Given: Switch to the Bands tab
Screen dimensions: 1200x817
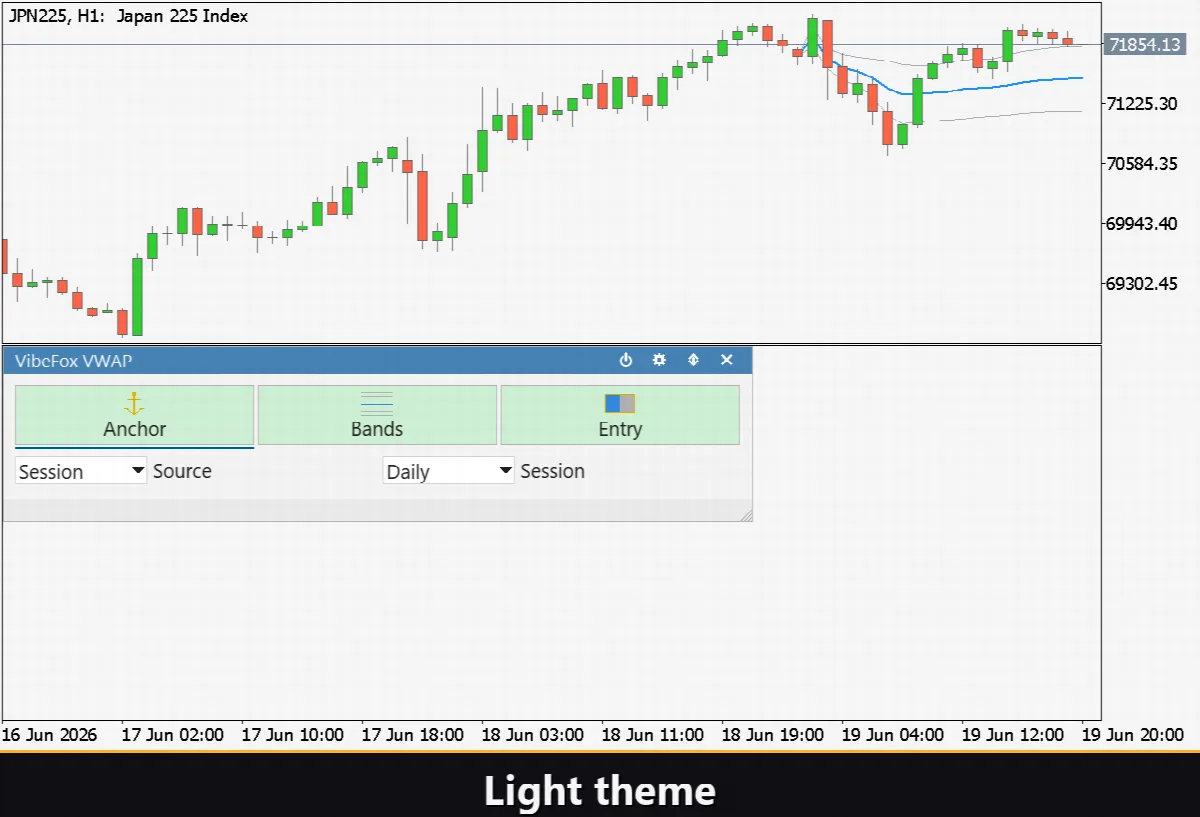Looking at the screenshot, I should click(377, 415).
